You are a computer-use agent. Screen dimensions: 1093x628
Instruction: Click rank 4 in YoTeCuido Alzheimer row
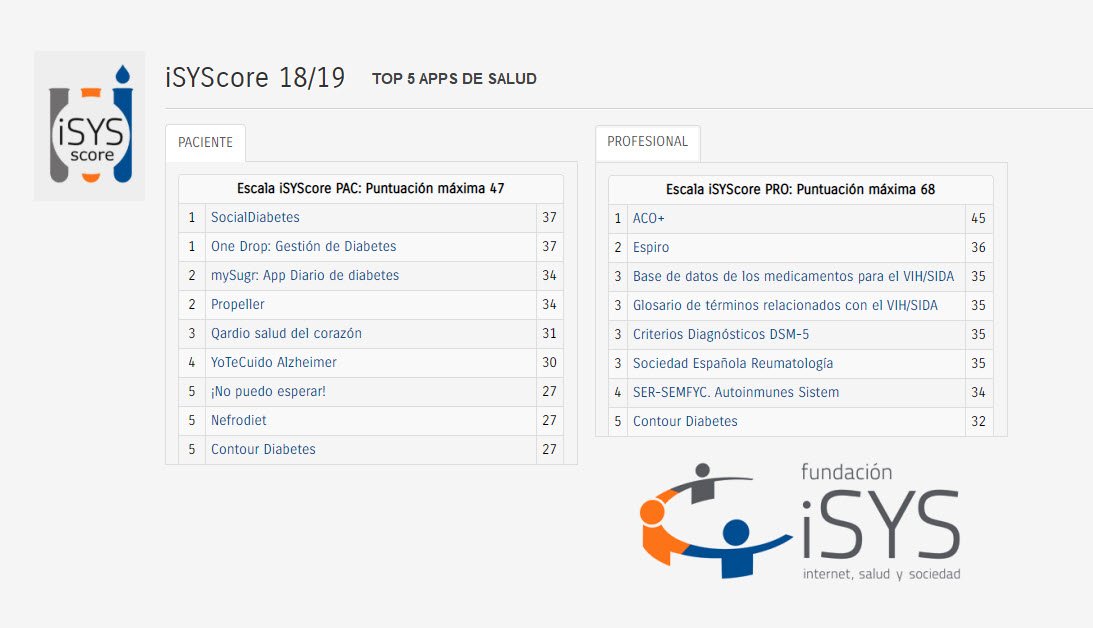click(x=192, y=362)
